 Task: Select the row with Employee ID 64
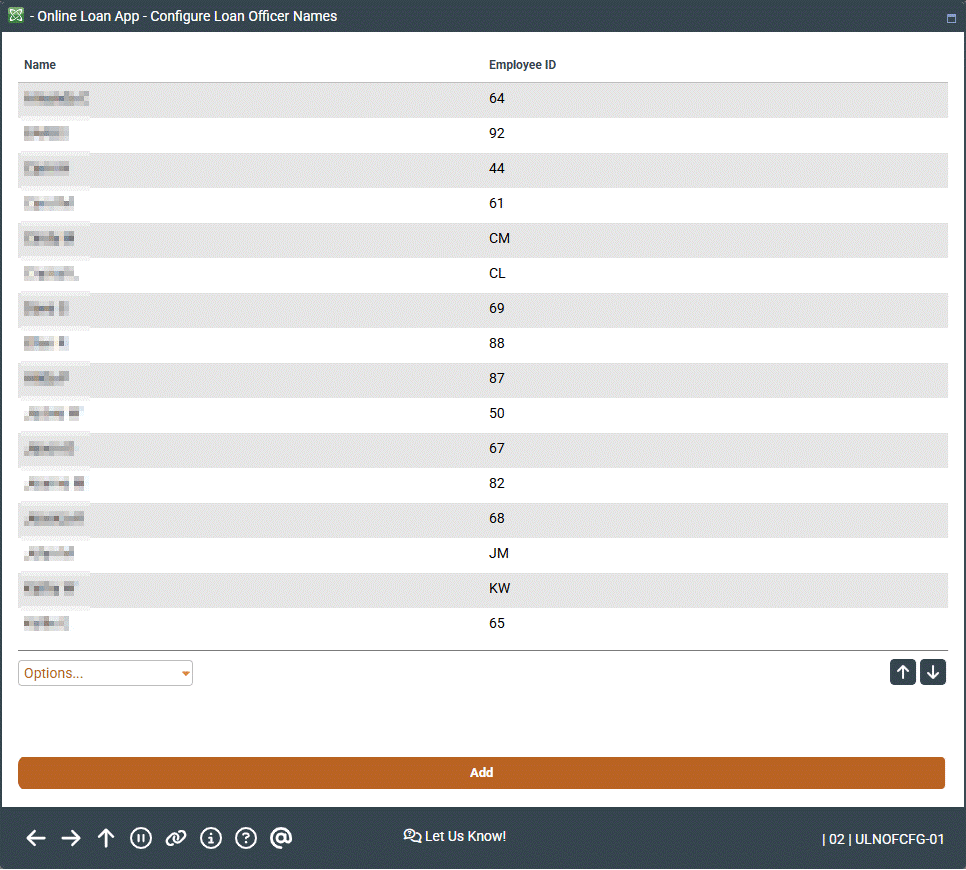[x=482, y=99]
